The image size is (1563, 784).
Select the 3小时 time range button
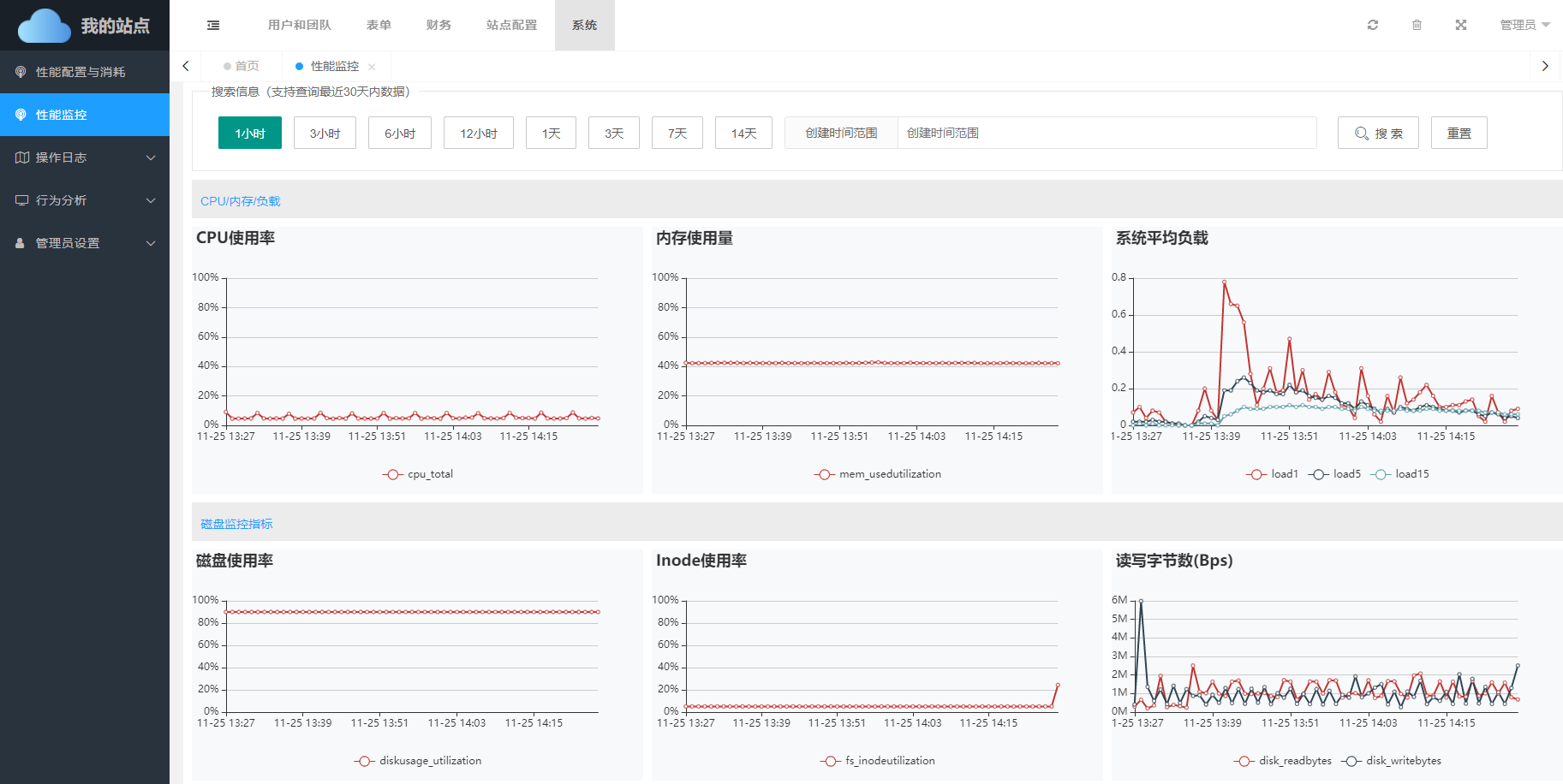pos(325,134)
